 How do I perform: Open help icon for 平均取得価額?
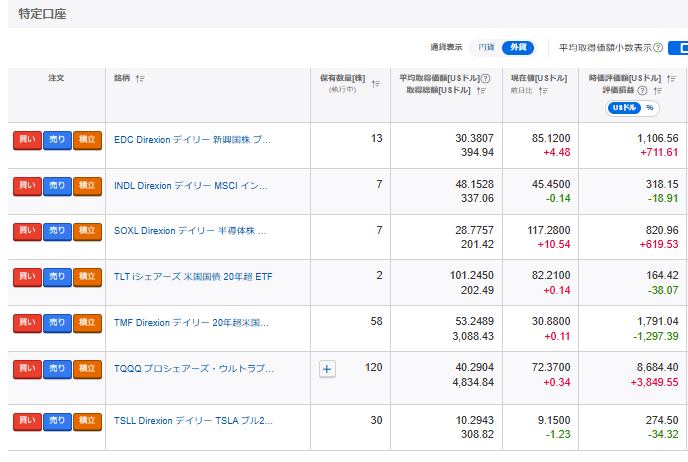(x=485, y=79)
